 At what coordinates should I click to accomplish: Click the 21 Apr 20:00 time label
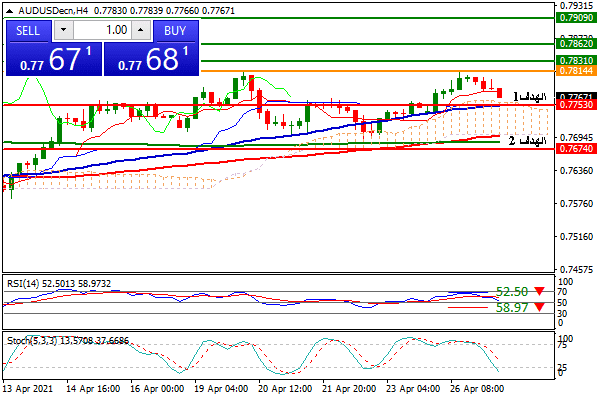[349, 389]
